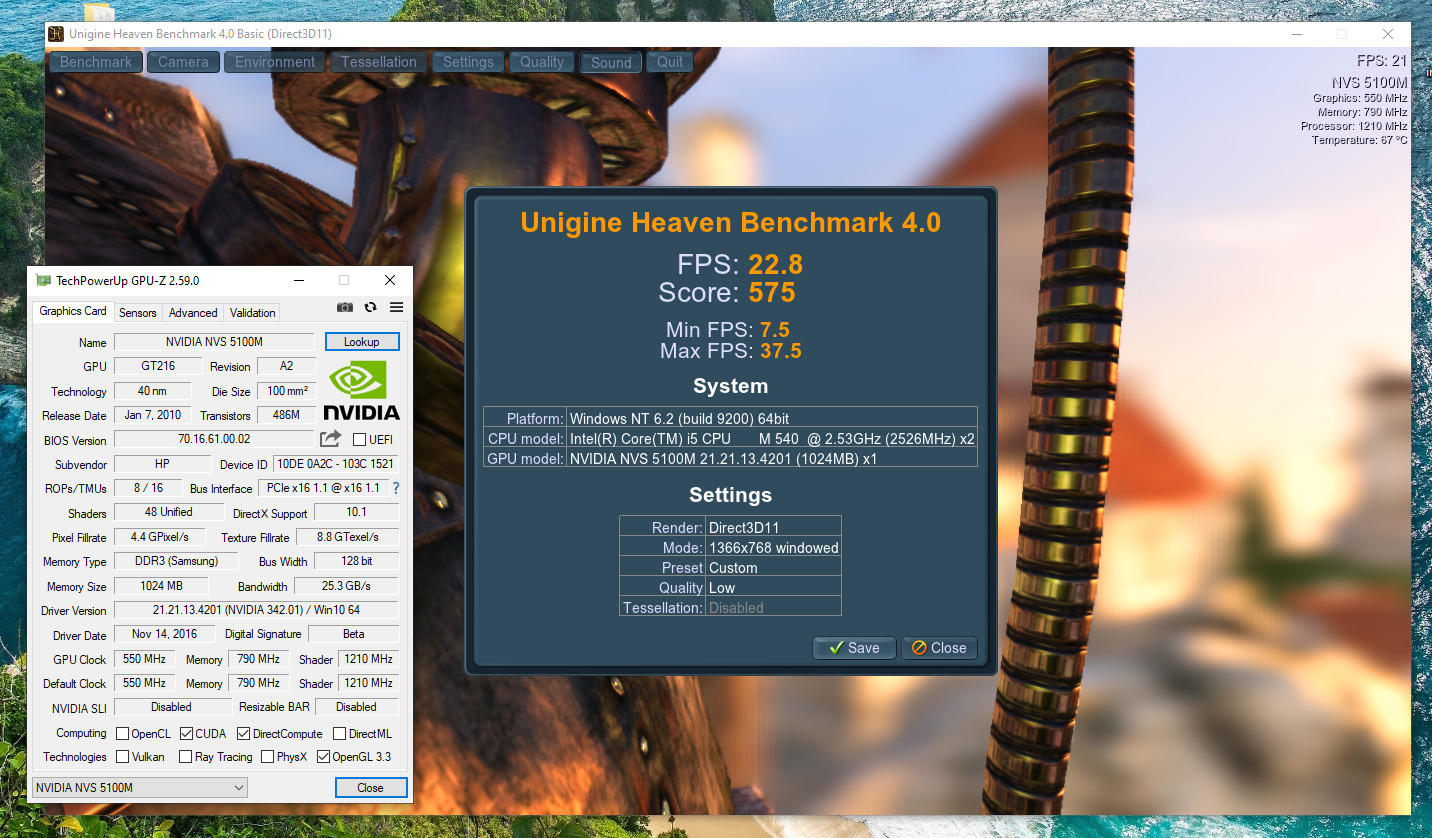1432x838 pixels.
Task: Click the Platform row Windows NT 6.2
Action: coord(730,418)
